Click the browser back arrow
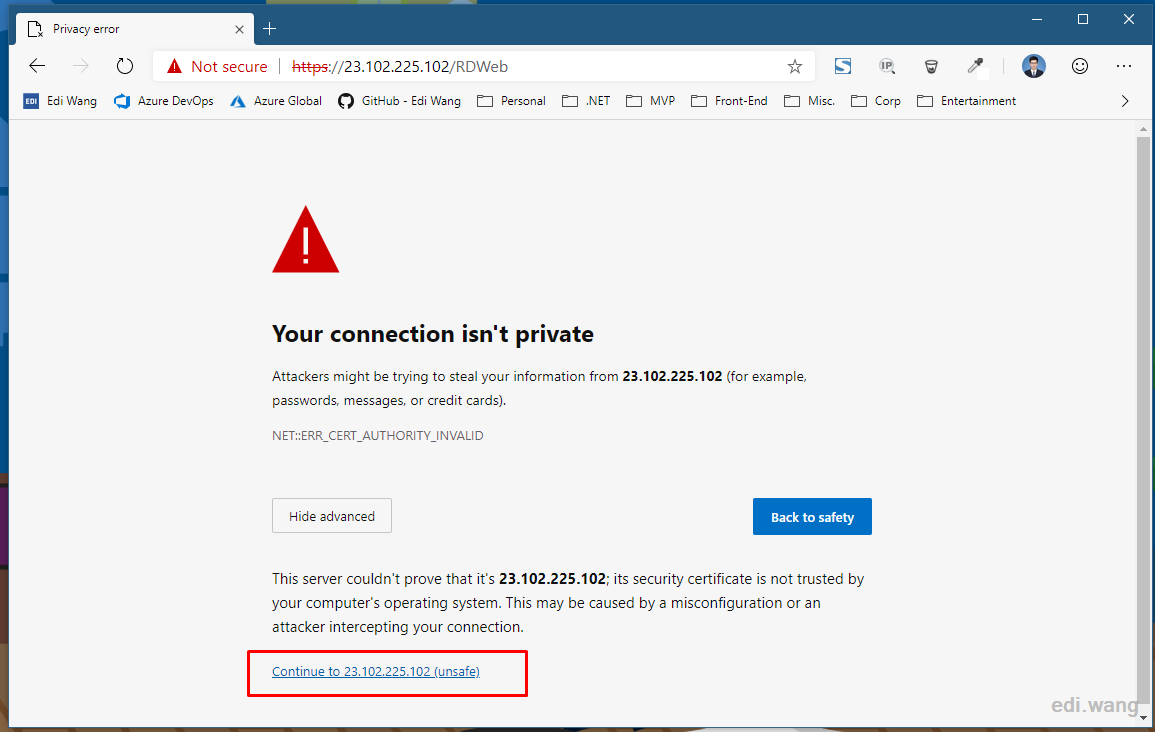Viewport: 1155px width, 732px height. 37,66
